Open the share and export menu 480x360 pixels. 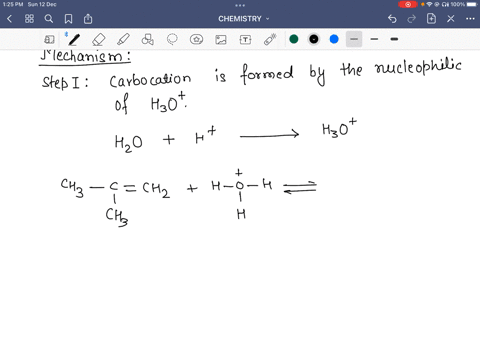(x=88, y=19)
